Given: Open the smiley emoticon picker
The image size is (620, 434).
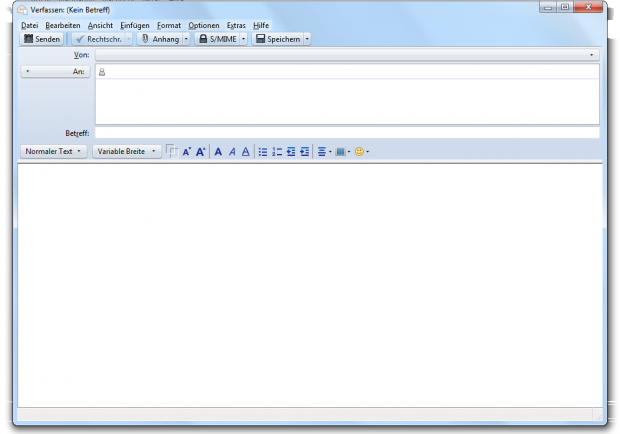Looking at the screenshot, I should click(361, 152).
